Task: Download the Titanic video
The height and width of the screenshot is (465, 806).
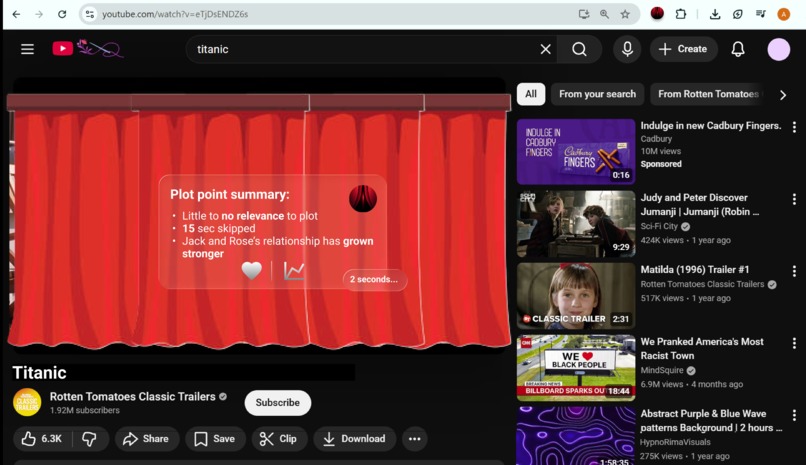Action: [355, 439]
